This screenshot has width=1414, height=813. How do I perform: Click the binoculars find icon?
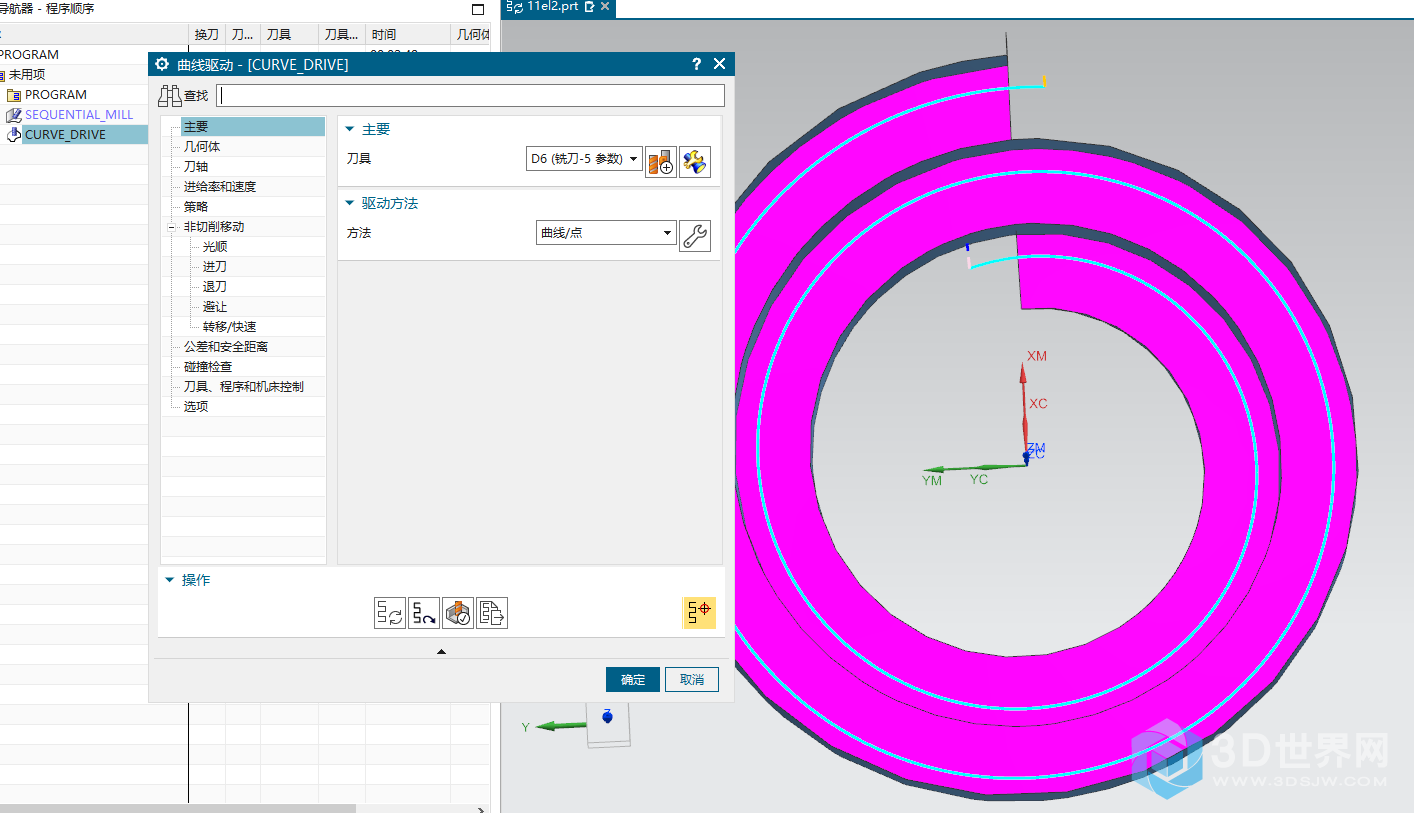point(169,96)
